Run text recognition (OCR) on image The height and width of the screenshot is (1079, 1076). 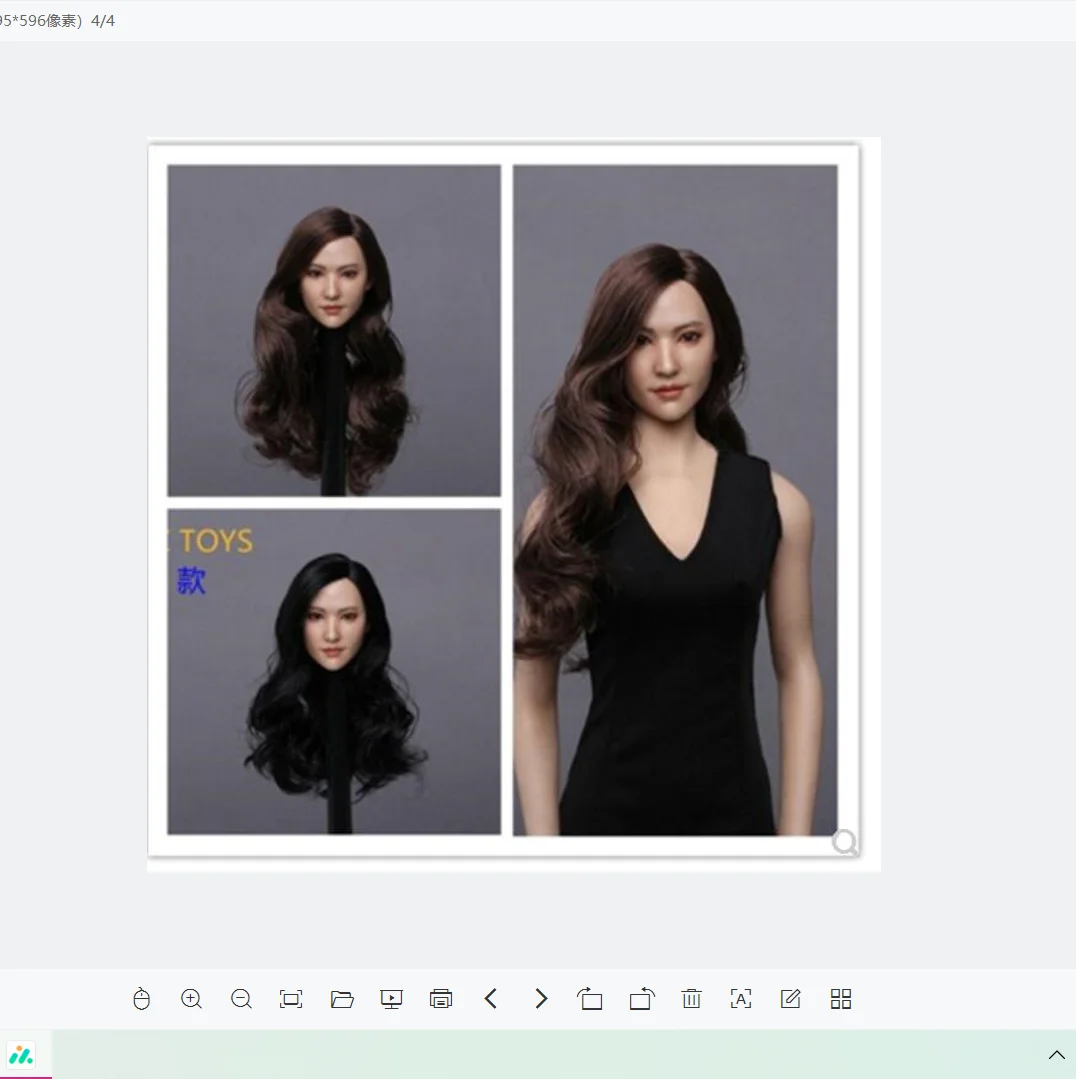pos(741,999)
